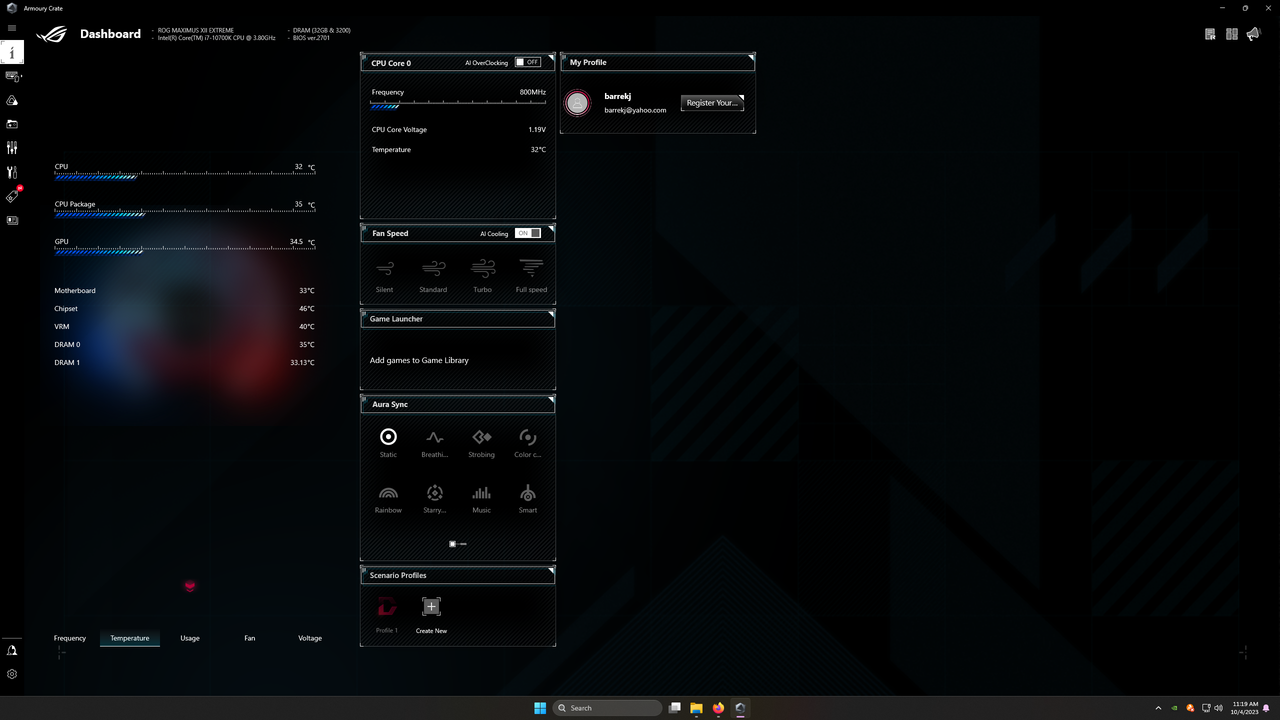Screen dimensions: 1280x720
Task: Open the hamburger menu in the sidebar
Action: pyautogui.click(x=12, y=28)
